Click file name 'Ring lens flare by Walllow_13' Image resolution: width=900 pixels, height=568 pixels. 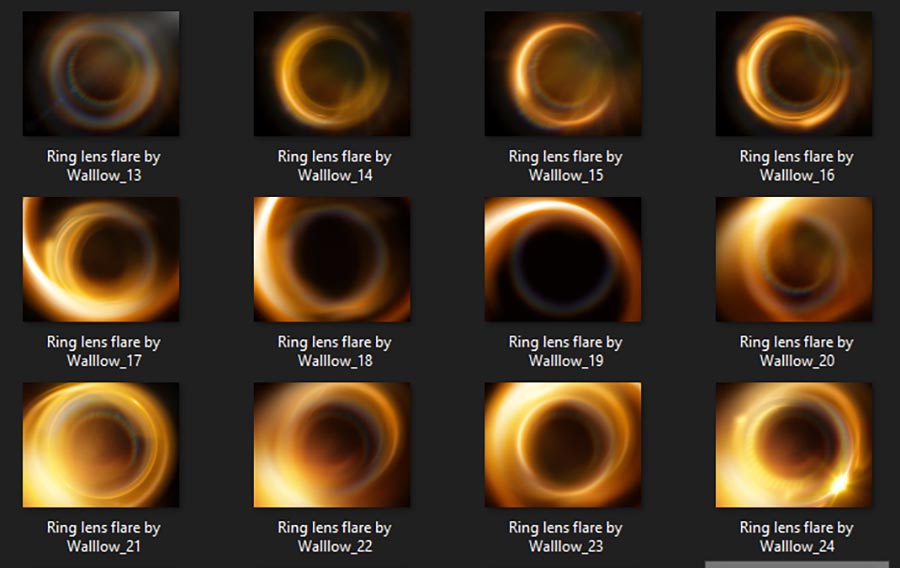click(x=104, y=166)
